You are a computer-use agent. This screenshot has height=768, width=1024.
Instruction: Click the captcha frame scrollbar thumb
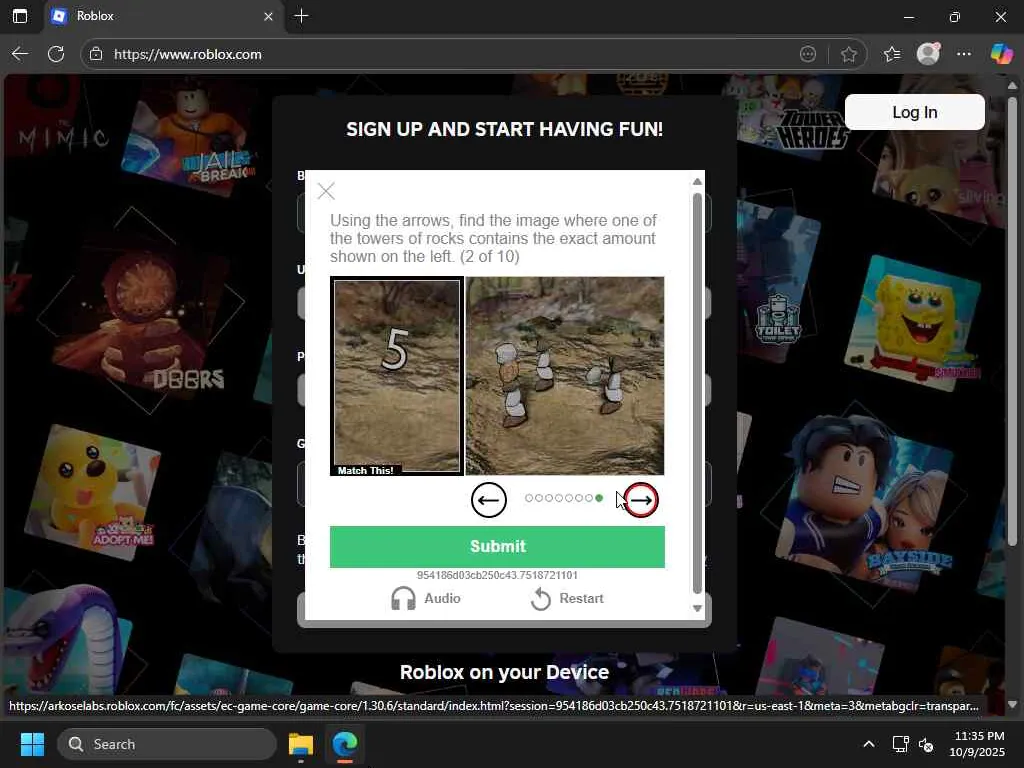tap(697, 393)
